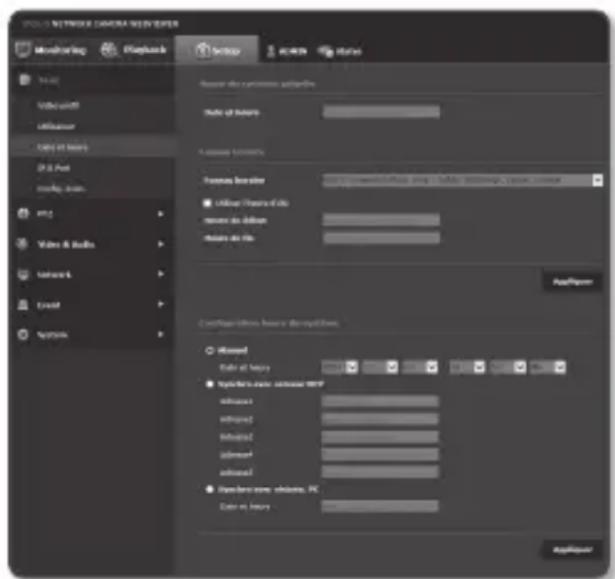Click the Network sidebar icon
615x579 pixels.
(23, 273)
